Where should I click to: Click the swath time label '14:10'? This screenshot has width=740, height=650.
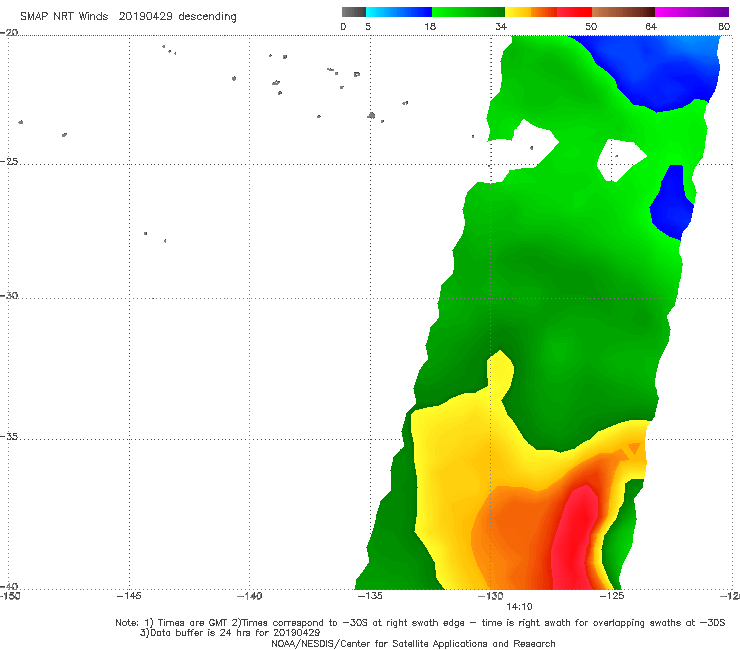coord(519,607)
